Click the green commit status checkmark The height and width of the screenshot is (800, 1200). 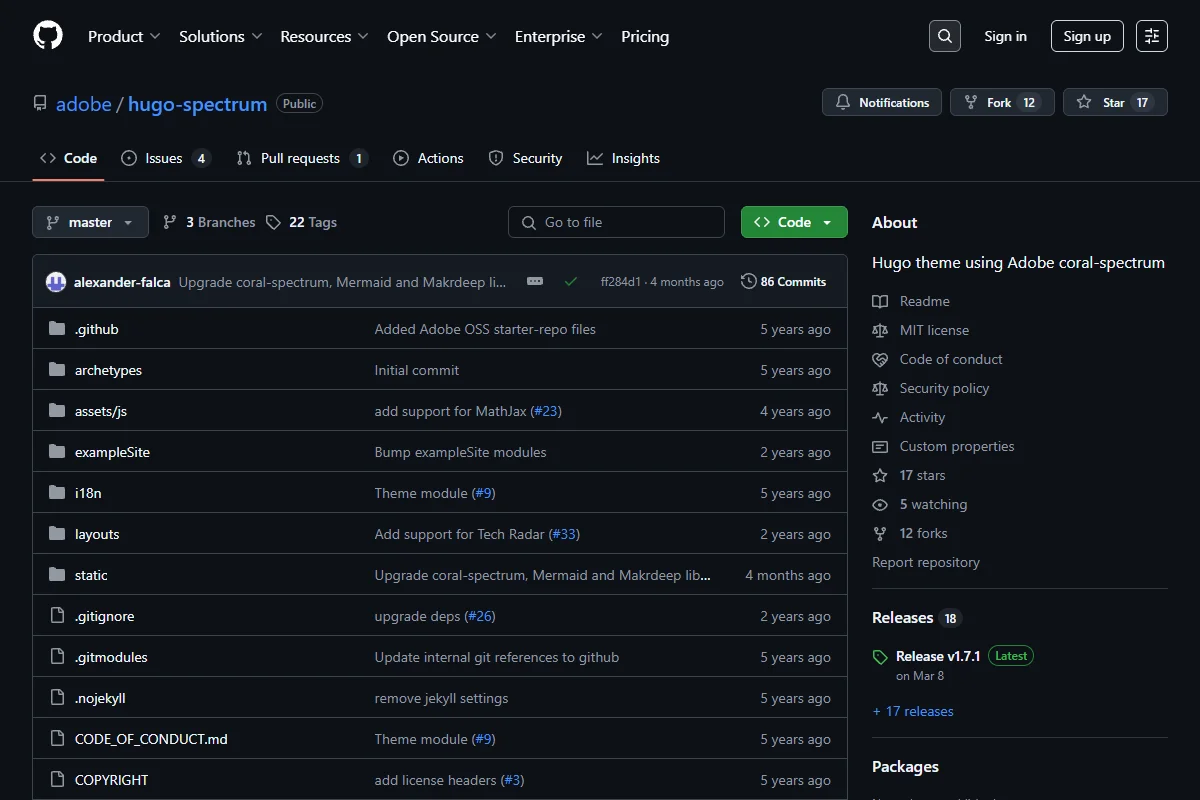tap(571, 282)
